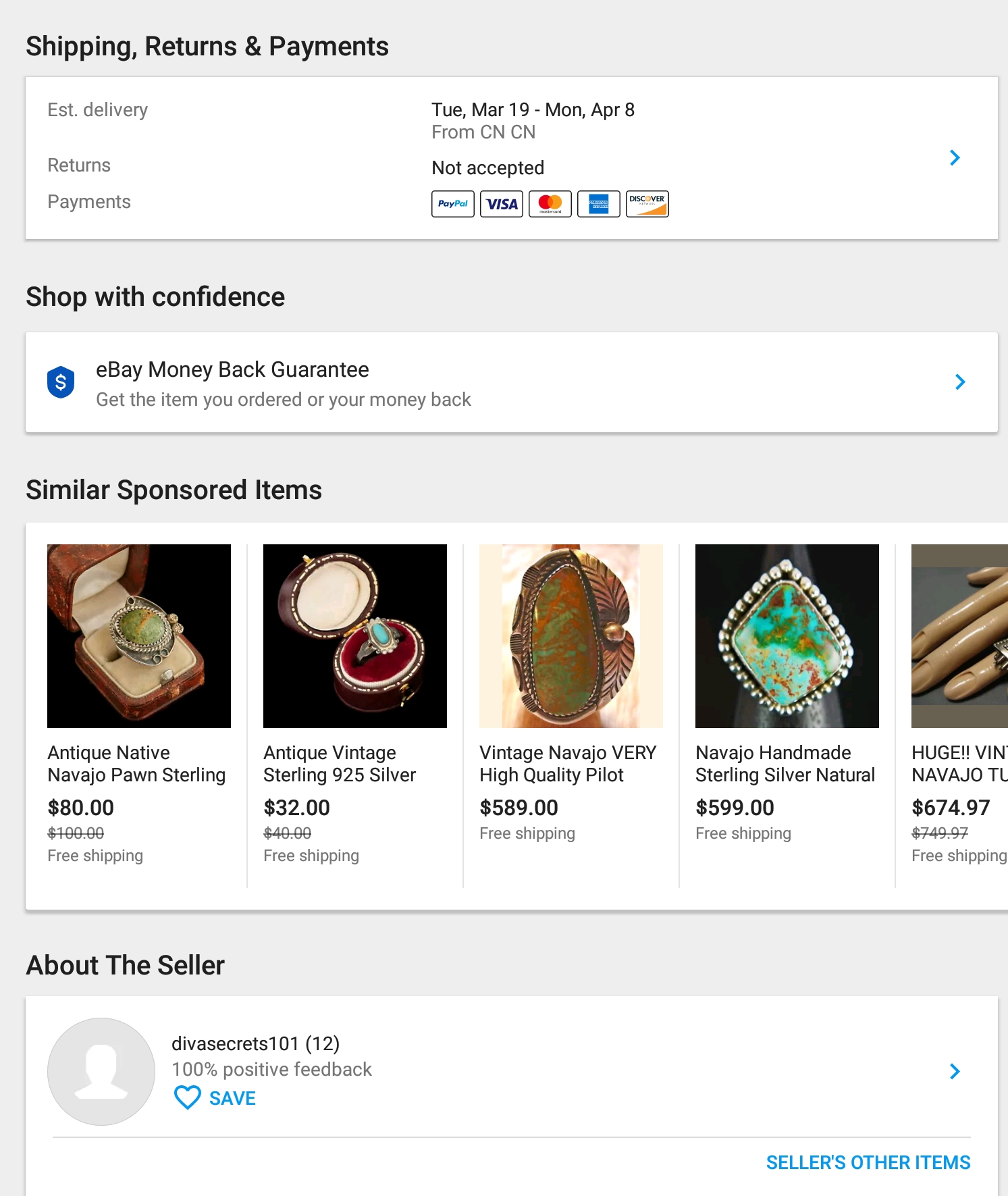The height and width of the screenshot is (1196, 1008).
Task: Click the Navajo Handmade Sterling Silver Natural title
Action: (785, 764)
